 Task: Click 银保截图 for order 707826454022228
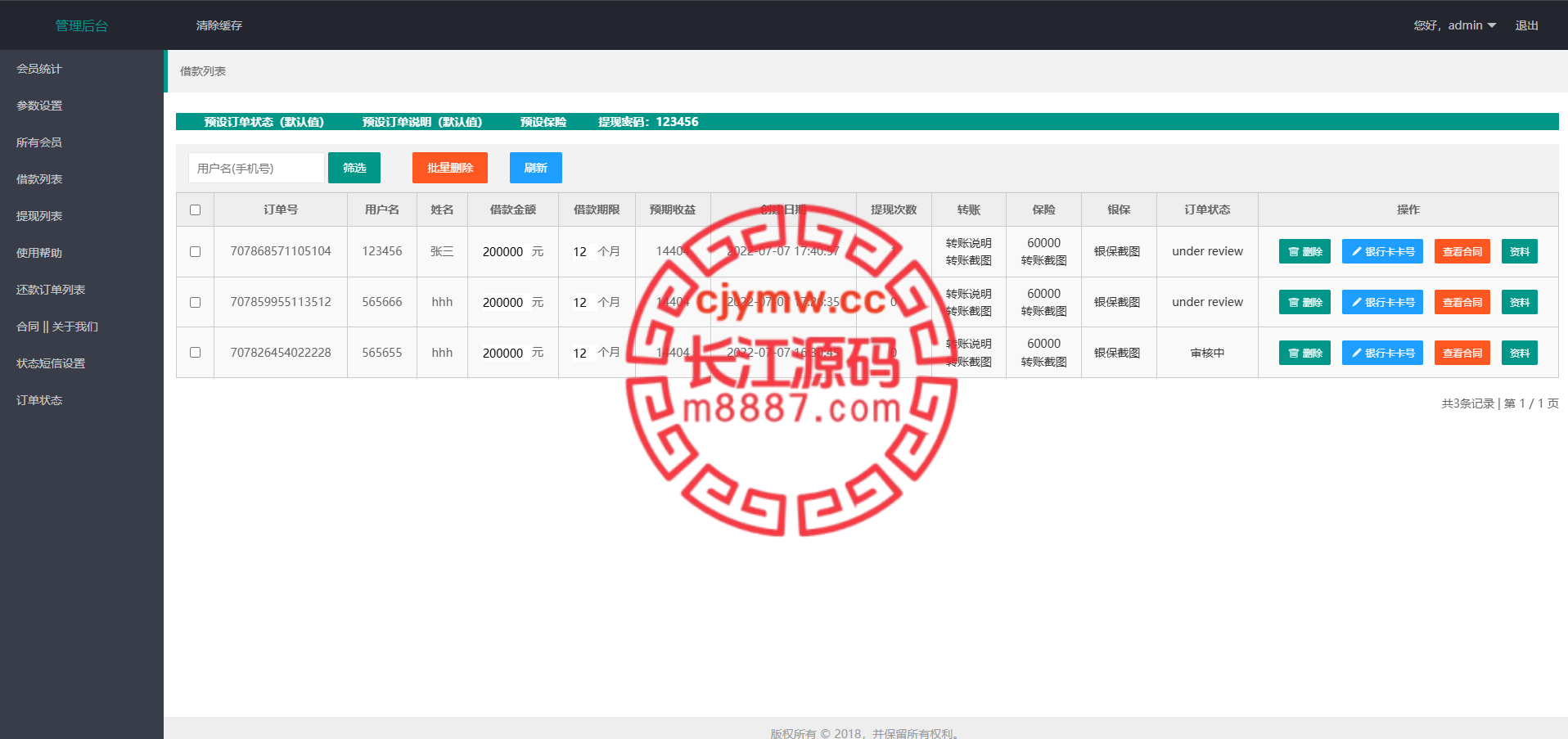(1117, 353)
